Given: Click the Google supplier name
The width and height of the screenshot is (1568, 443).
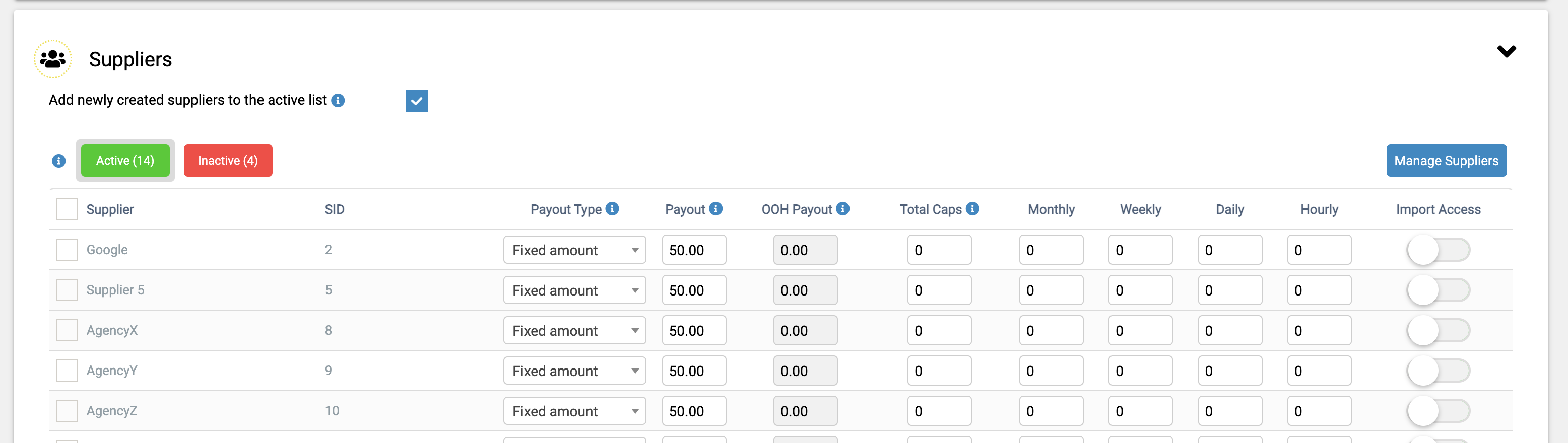Looking at the screenshot, I should [x=107, y=250].
